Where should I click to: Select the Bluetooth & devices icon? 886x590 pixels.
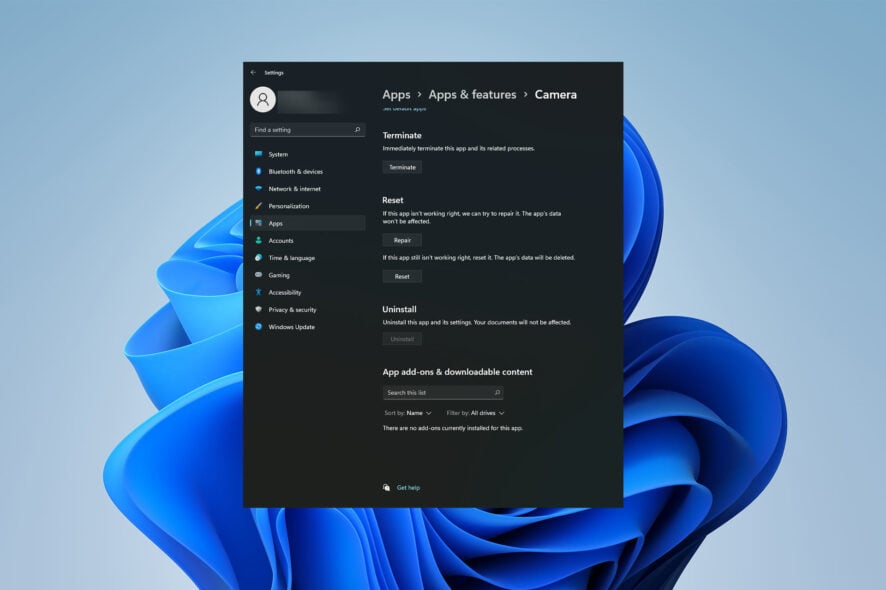pyautogui.click(x=258, y=171)
